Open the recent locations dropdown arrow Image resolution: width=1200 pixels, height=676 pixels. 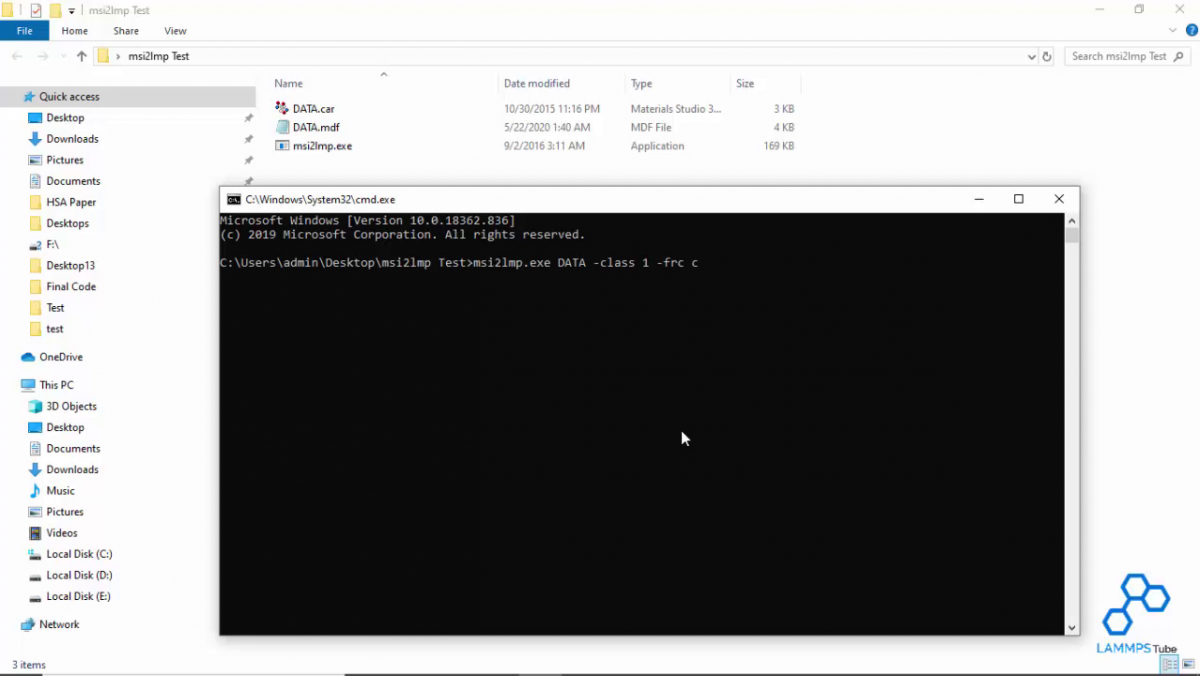pos(63,57)
